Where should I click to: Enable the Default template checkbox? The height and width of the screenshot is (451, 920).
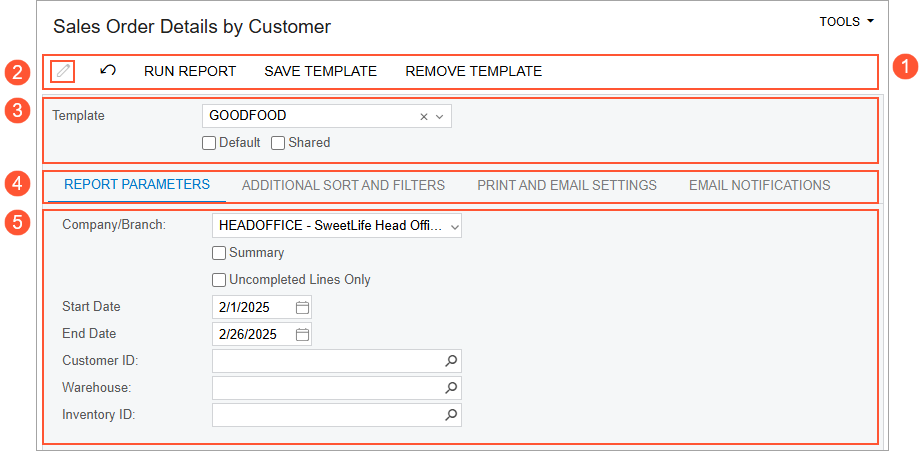click(209, 143)
